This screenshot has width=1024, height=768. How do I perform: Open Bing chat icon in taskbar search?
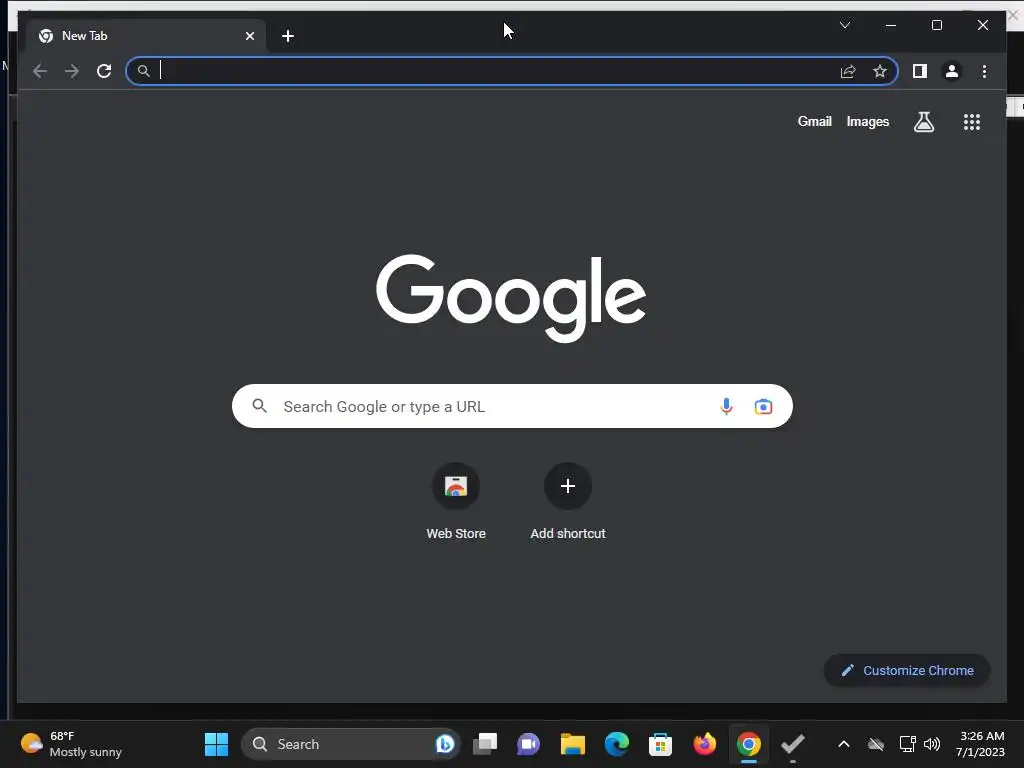click(x=445, y=744)
